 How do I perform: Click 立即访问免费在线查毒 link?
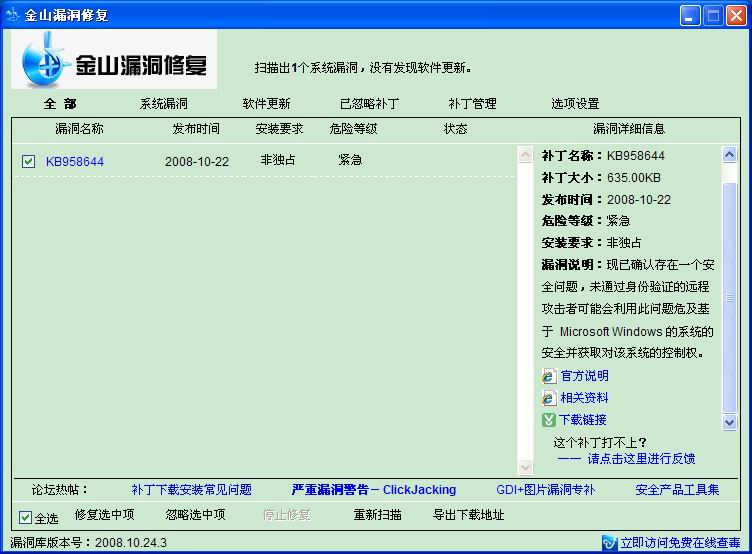681,543
